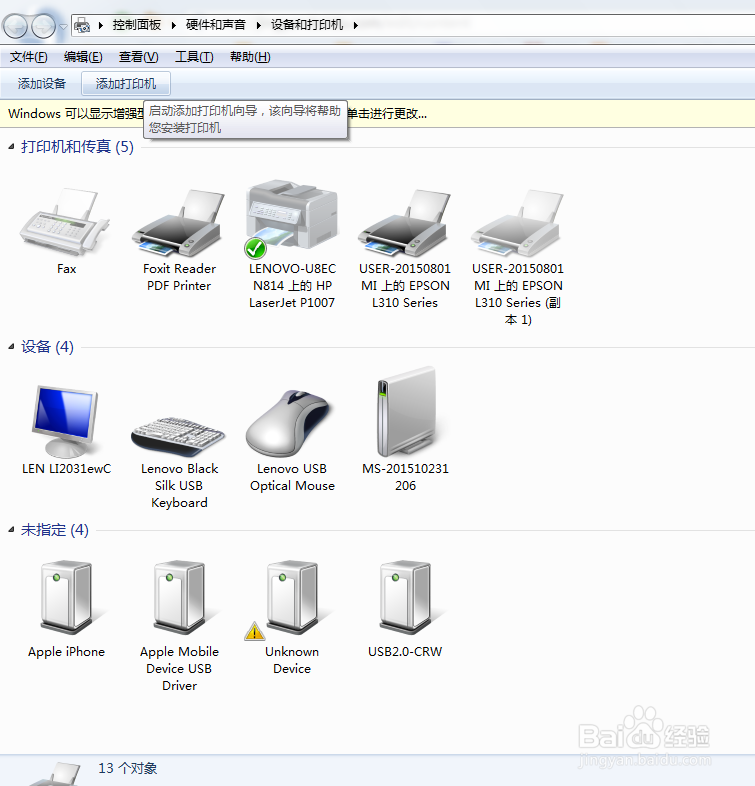Viewport: 755px width, 786px height.
Task: Select the Fax device icon
Action: pyautogui.click(x=65, y=221)
